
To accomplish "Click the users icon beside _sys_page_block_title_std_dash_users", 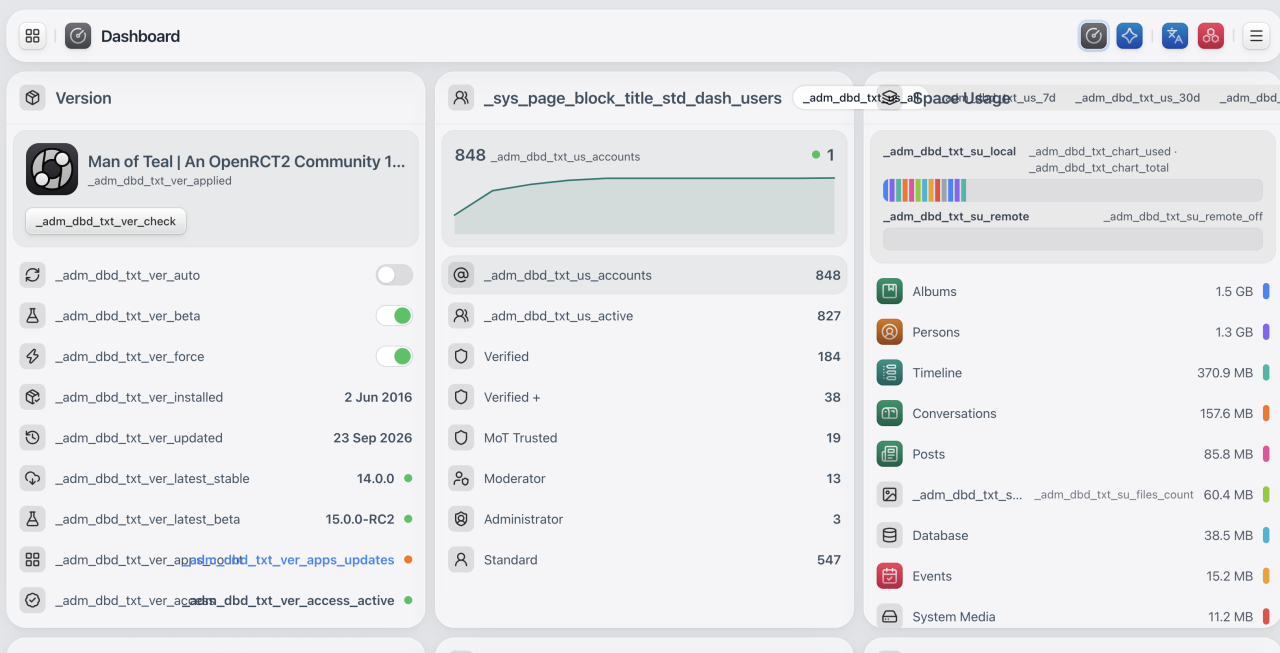I will [461, 98].
